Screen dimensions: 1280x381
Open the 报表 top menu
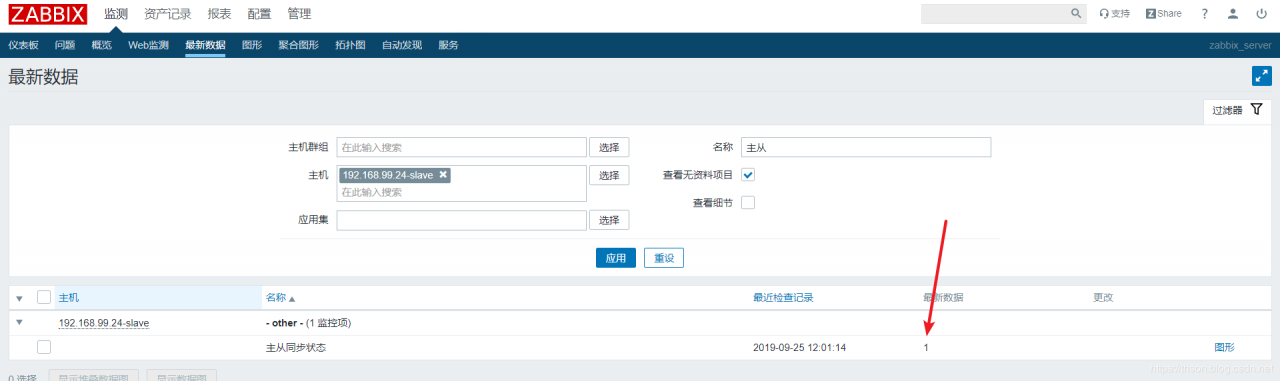(220, 14)
